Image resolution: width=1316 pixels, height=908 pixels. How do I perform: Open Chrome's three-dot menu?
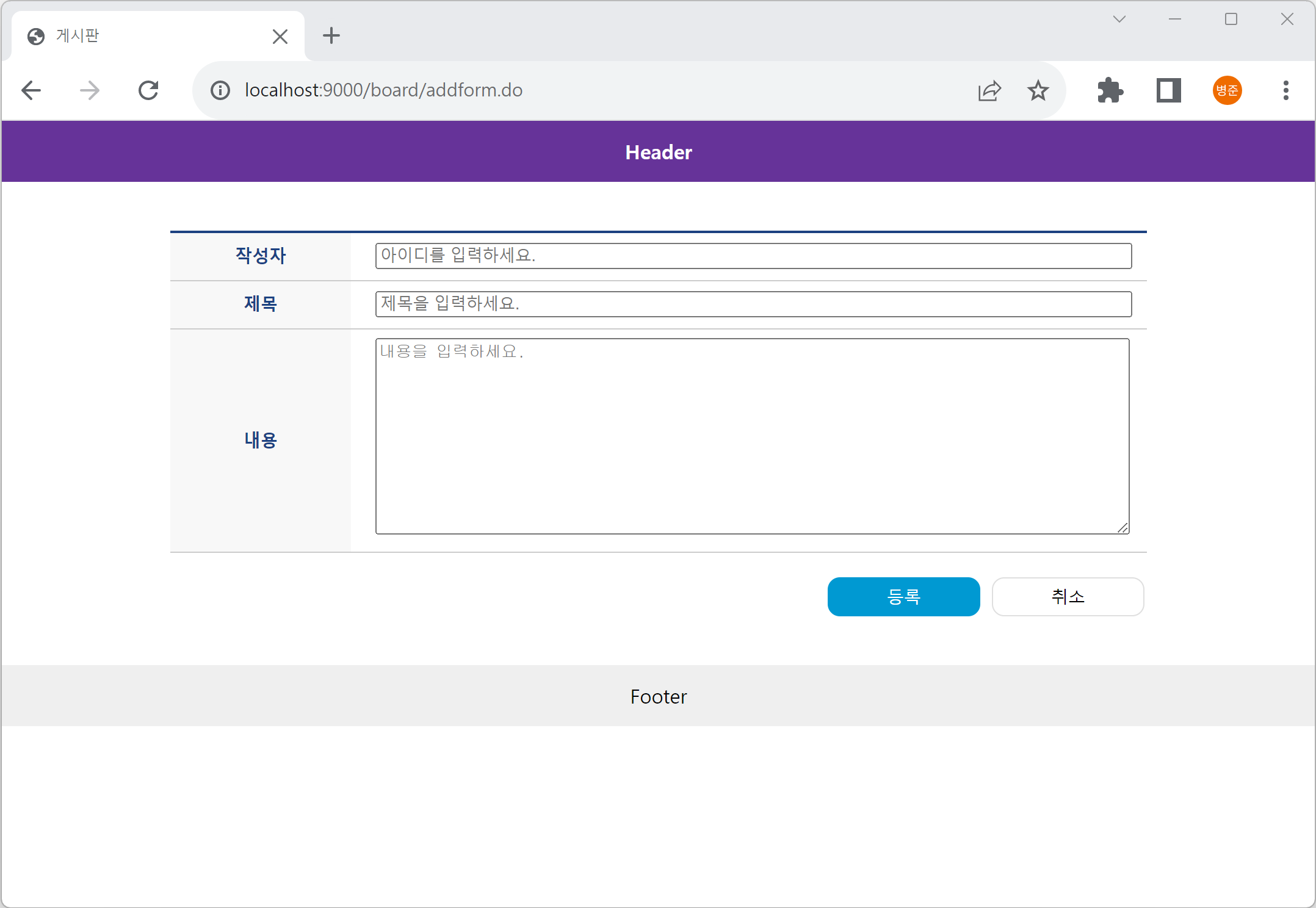click(x=1285, y=90)
